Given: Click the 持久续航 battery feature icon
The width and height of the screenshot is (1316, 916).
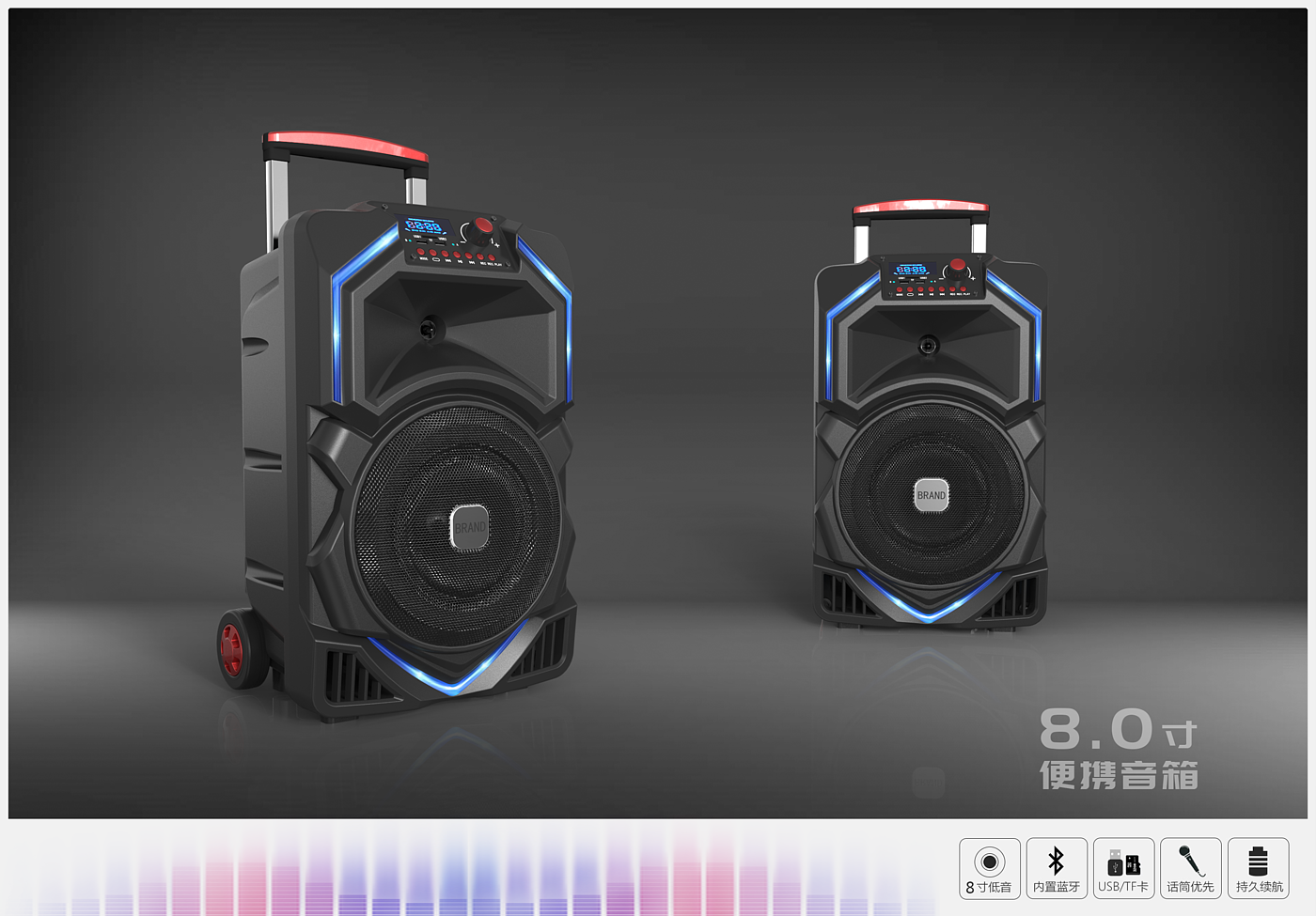Looking at the screenshot, I should (1259, 868).
